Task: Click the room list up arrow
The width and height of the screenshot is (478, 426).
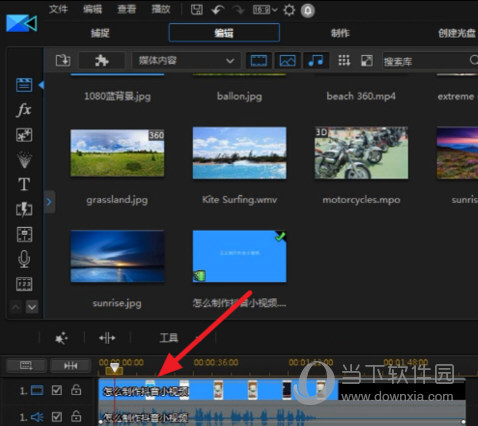Action: (x=16, y=307)
